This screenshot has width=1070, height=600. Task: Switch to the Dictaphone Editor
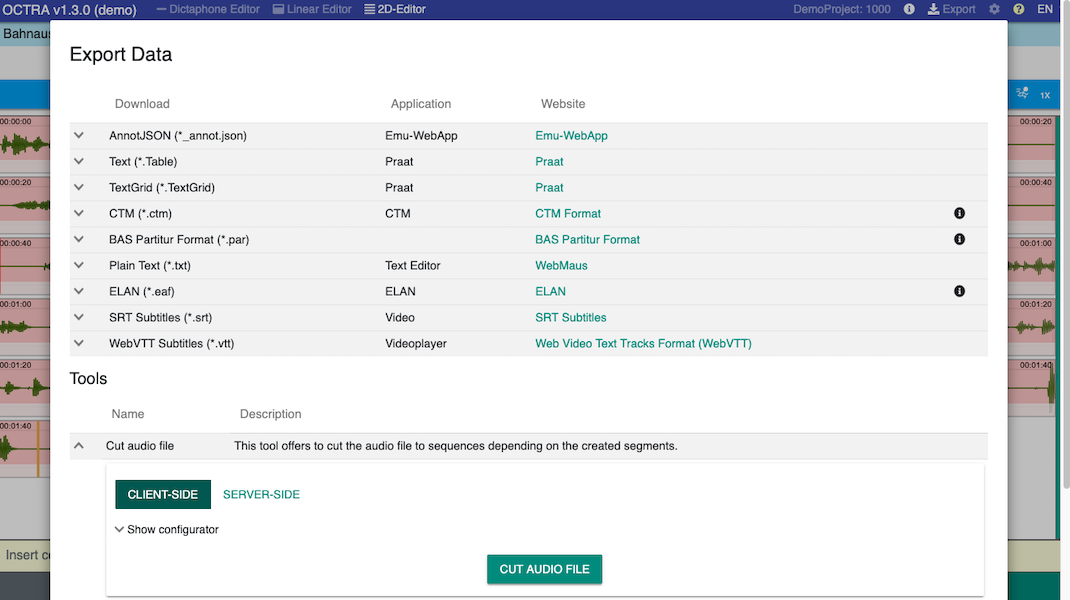(x=208, y=9)
